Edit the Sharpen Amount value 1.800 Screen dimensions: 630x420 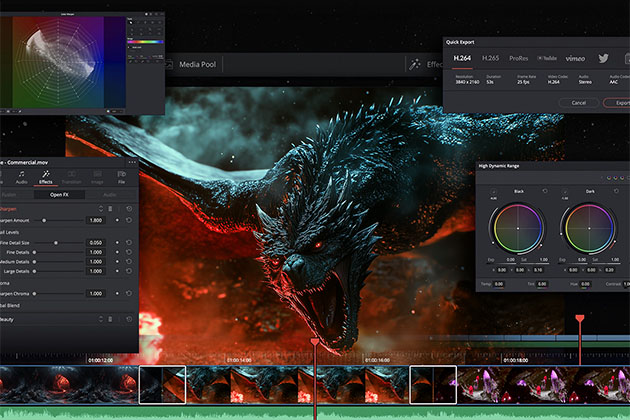[x=96, y=220]
